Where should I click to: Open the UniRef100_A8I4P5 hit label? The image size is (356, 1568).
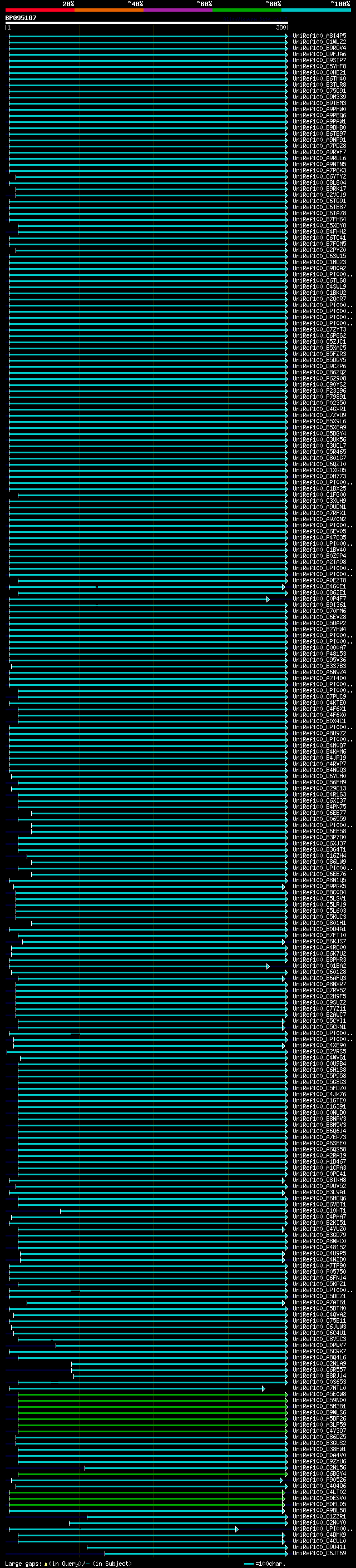pos(319,36)
